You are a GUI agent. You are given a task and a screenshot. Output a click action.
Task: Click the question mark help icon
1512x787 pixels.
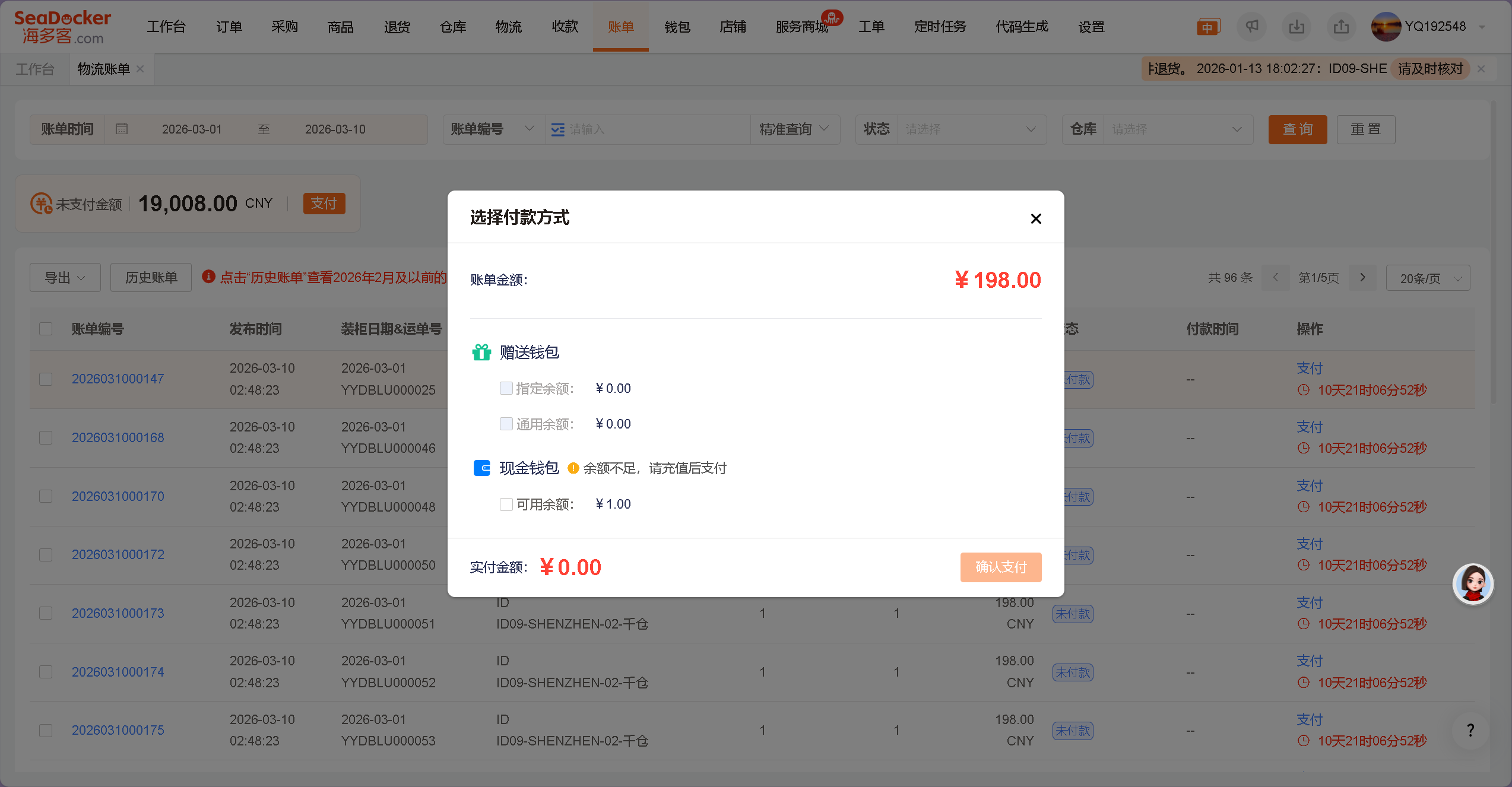(x=1470, y=730)
